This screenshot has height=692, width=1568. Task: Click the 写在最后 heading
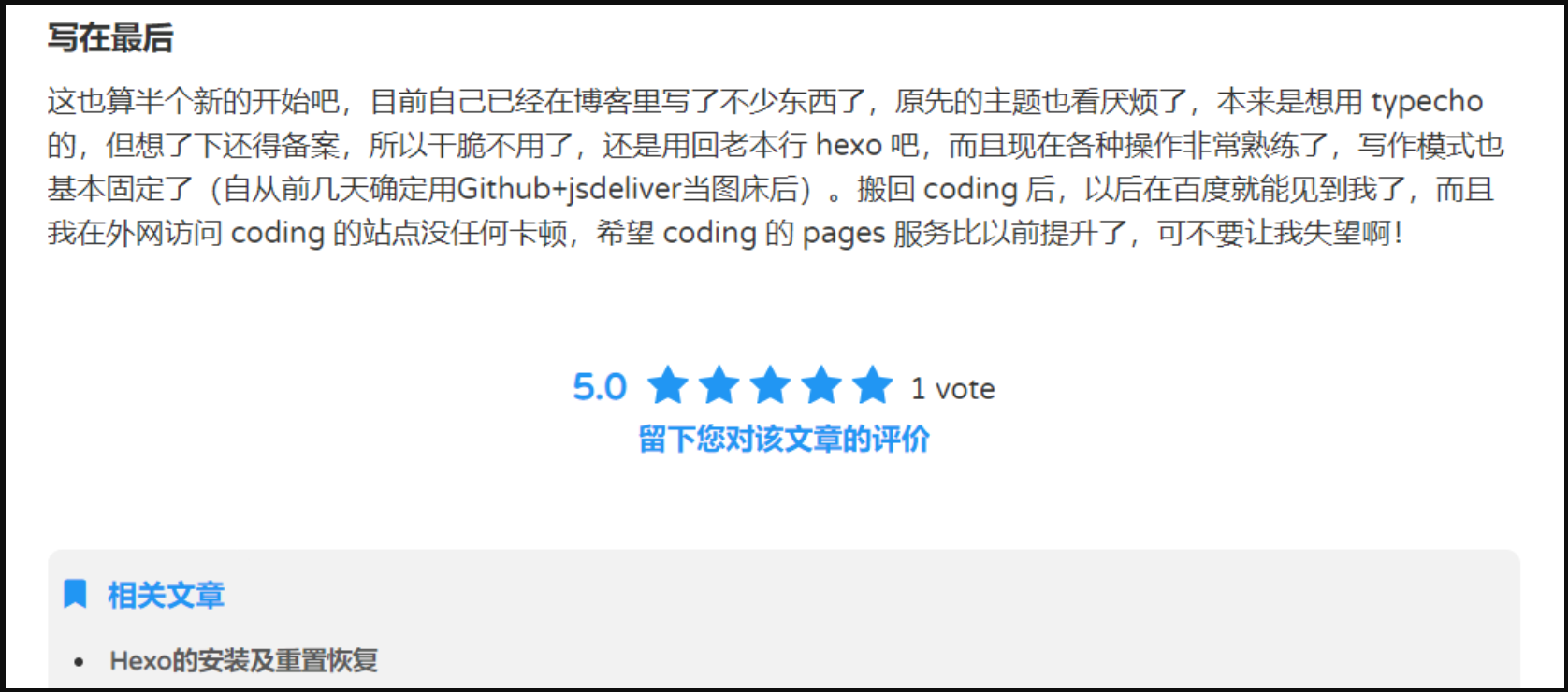pos(110,38)
